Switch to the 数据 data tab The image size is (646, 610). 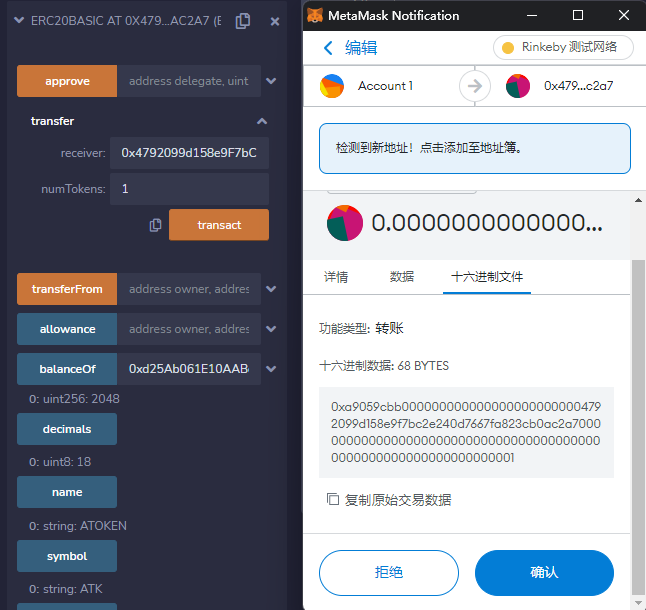pos(402,277)
